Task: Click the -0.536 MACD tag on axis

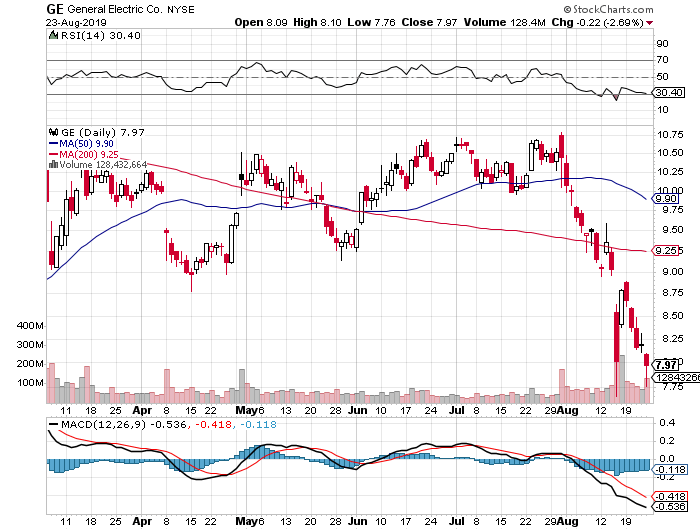Action: [x=670, y=507]
